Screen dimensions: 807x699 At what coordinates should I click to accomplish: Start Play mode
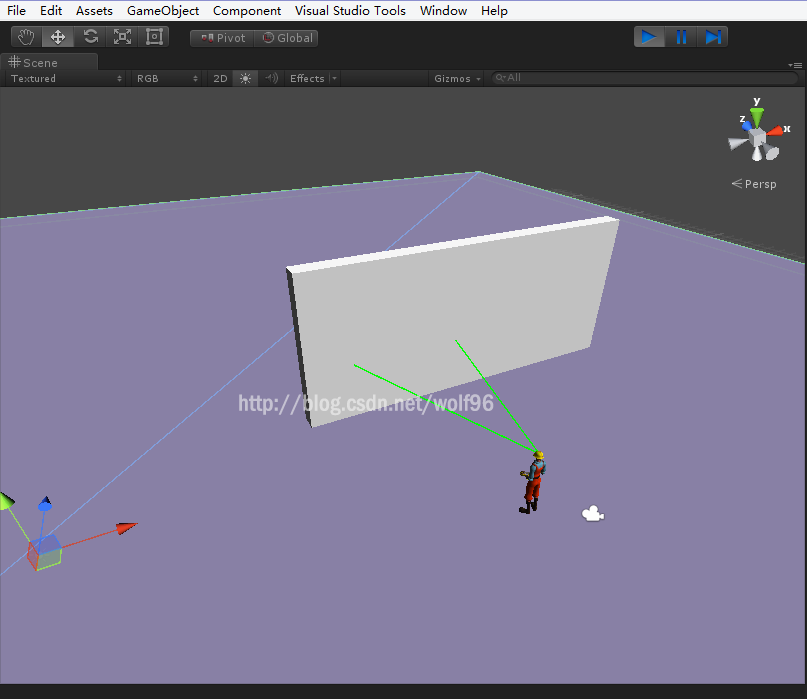click(649, 37)
